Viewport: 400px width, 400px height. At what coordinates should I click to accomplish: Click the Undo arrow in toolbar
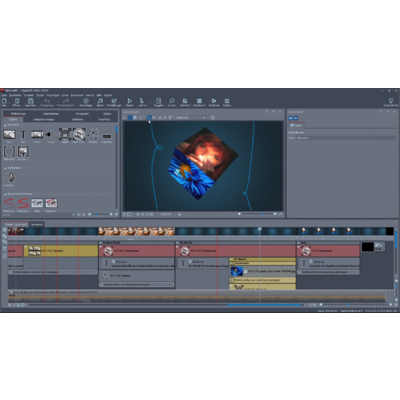tap(47, 101)
